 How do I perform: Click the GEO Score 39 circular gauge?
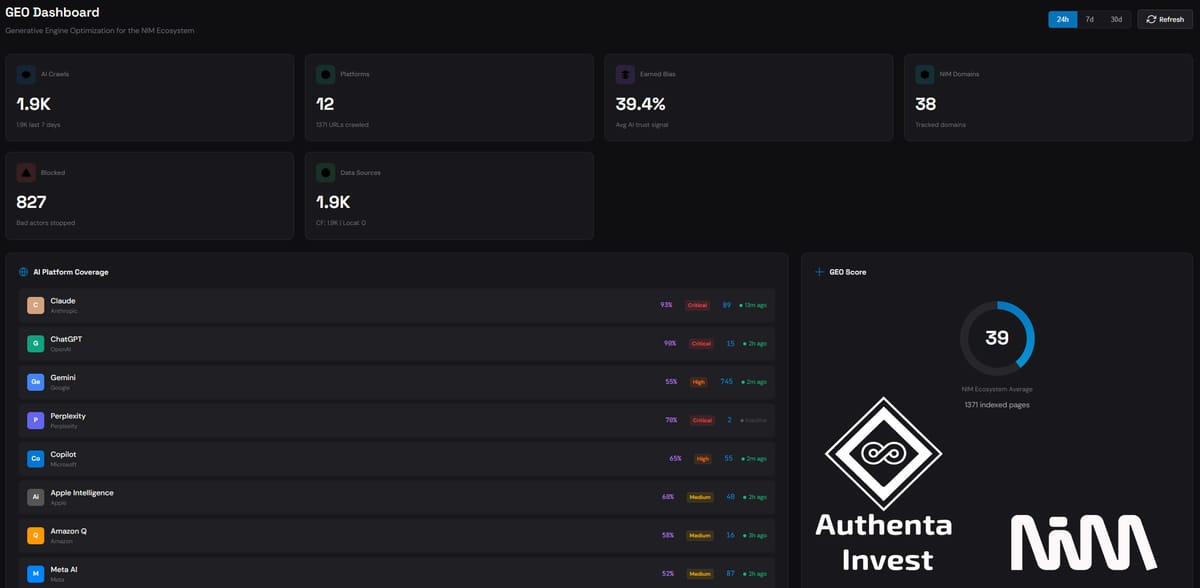point(997,338)
